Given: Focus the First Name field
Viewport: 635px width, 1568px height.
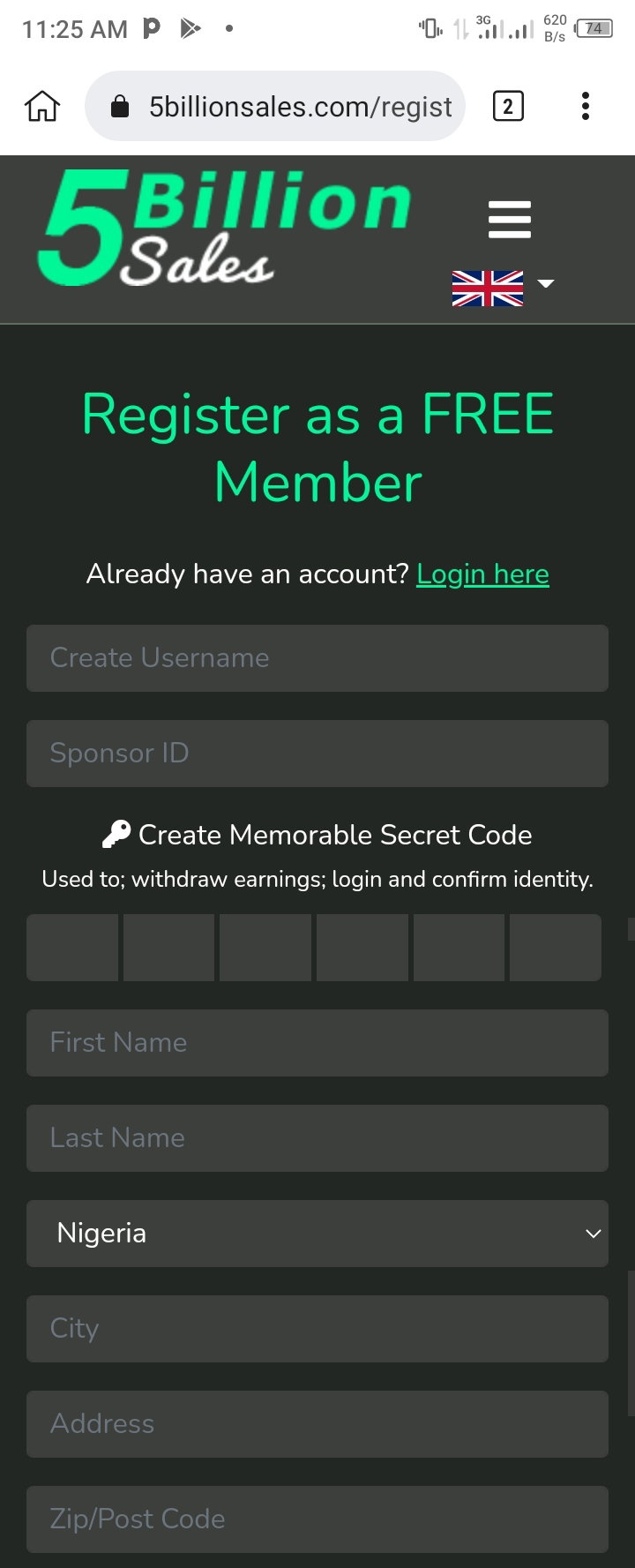Looking at the screenshot, I should pos(317,1043).
